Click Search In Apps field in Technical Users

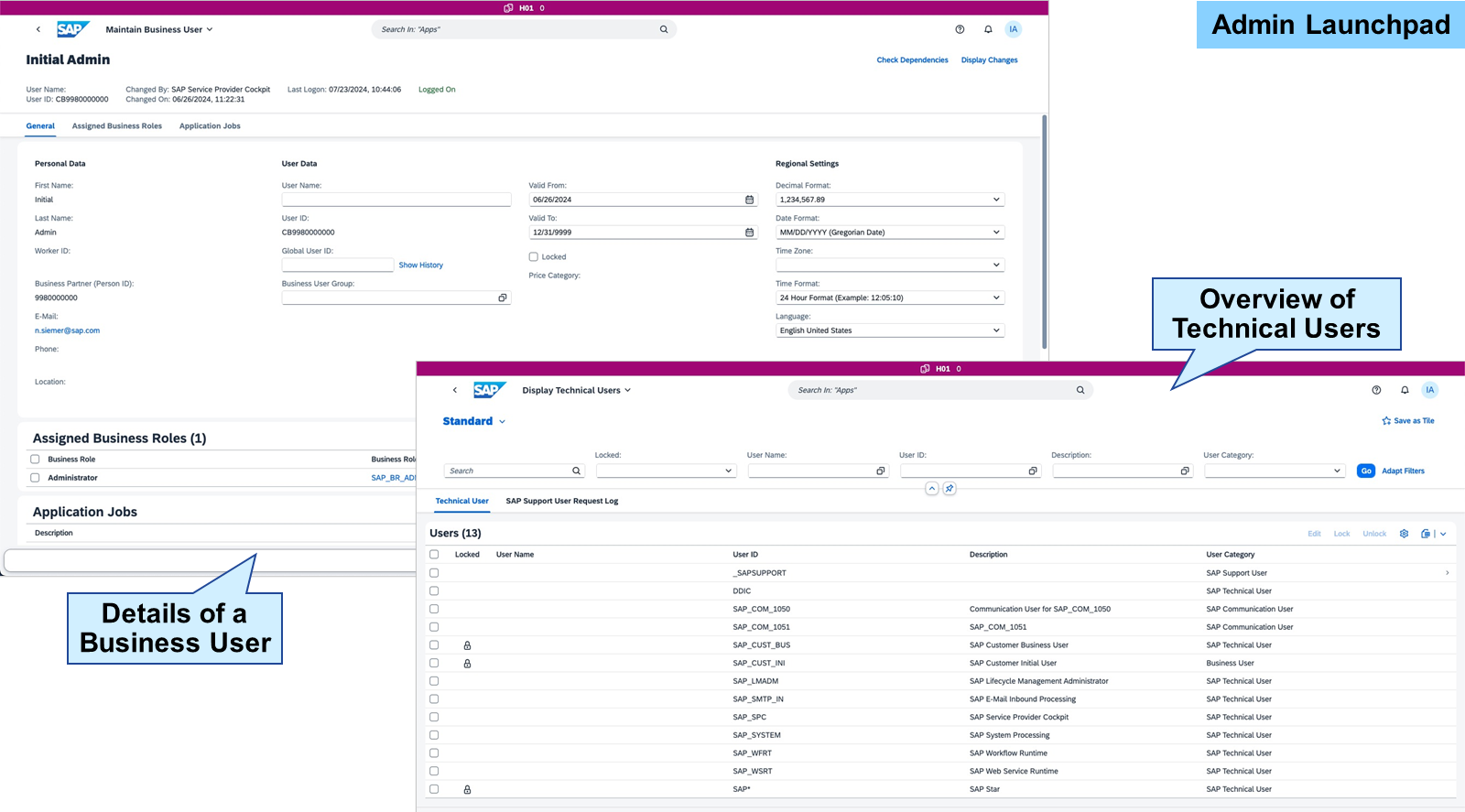[x=940, y=390]
